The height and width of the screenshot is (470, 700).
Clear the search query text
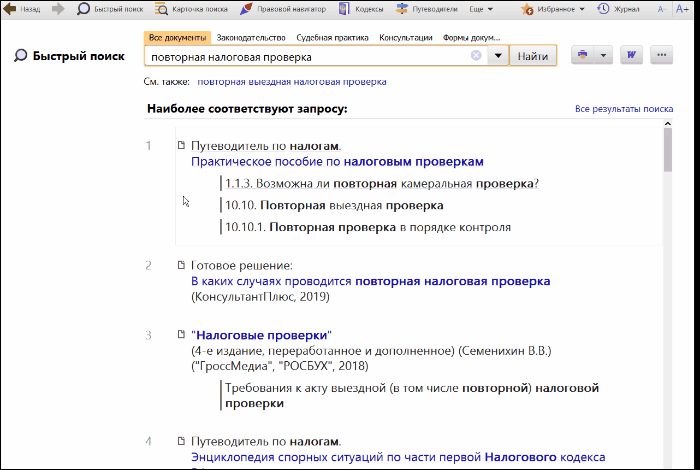(x=476, y=55)
